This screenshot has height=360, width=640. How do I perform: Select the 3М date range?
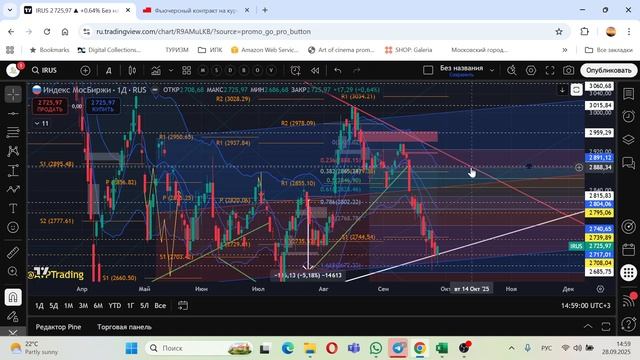click(x=83, y=305)
